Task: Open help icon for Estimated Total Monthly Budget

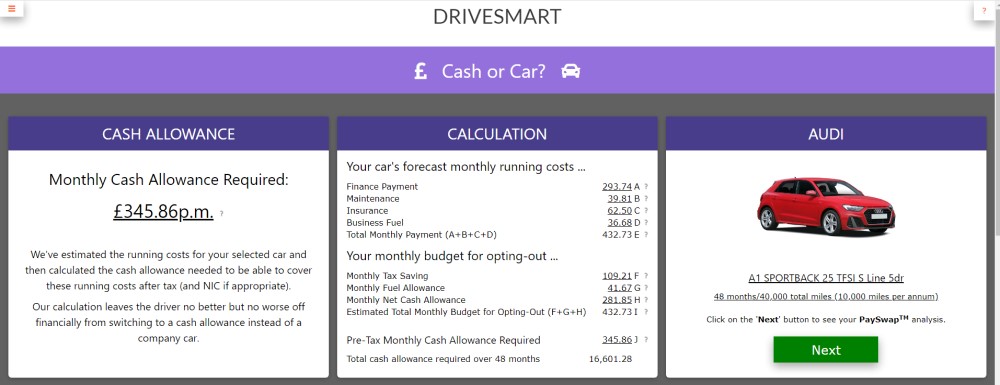Action: coord(645,312)
